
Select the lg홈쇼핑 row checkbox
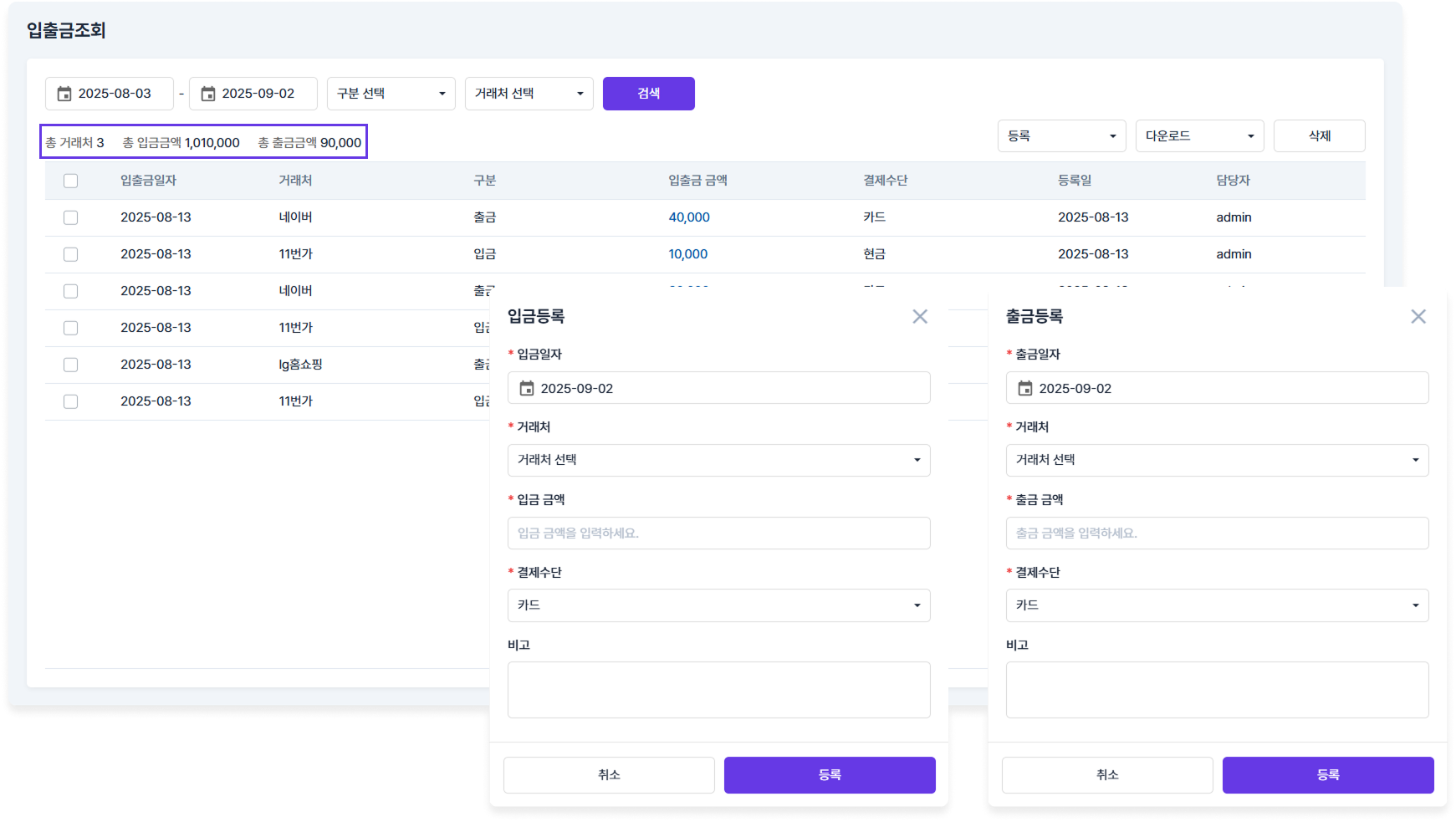pyautogui.click(x=71, y=365)
